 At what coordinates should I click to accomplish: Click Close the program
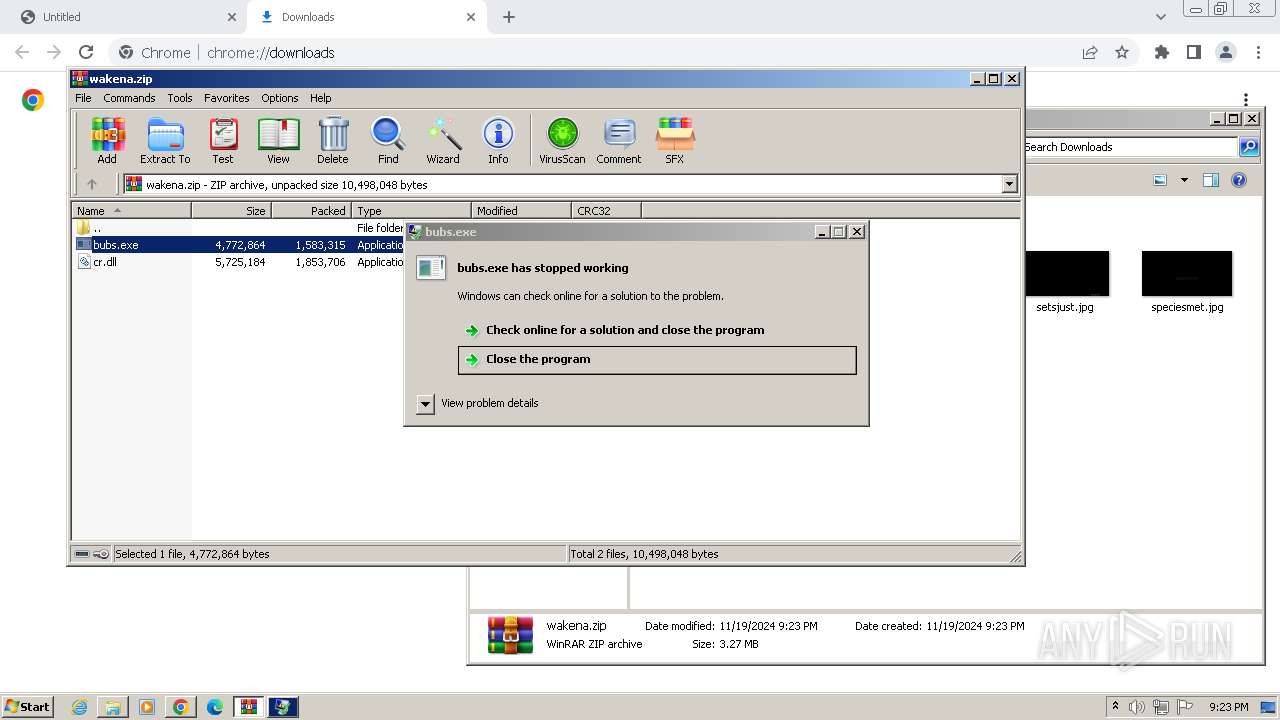(657, 360)
